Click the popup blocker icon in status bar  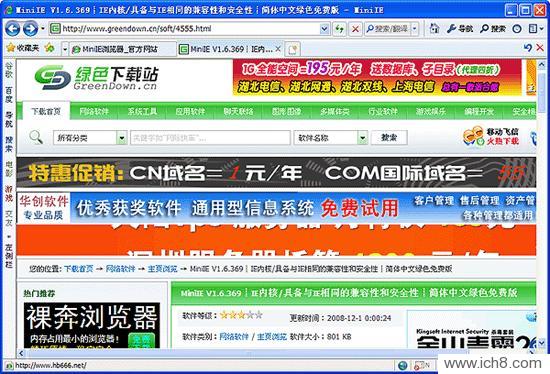(x=422, y=366)
